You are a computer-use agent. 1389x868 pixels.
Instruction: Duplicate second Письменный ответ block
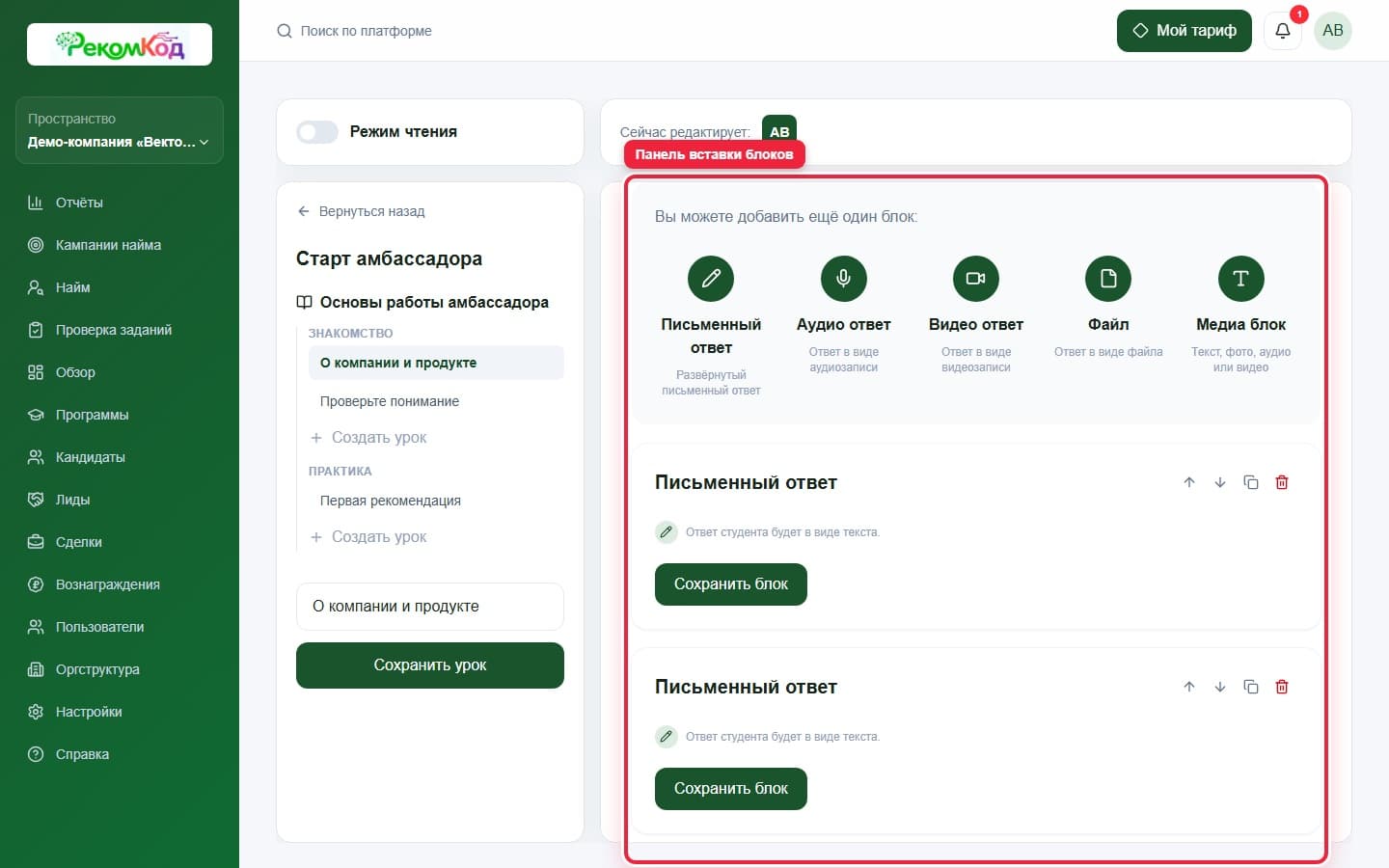point(1251,687)
